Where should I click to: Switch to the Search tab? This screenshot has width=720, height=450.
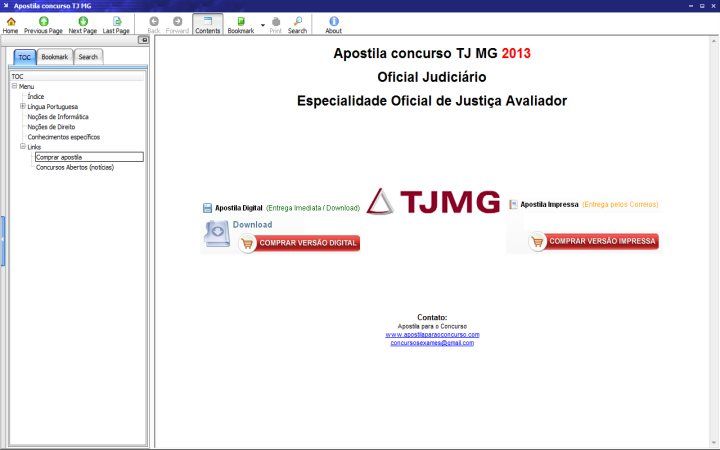click(88, 57)
